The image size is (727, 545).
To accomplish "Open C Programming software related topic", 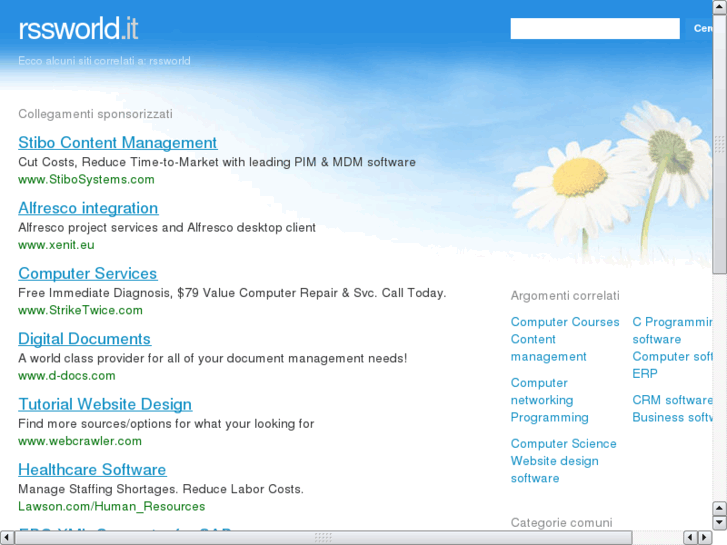I will (x=672, y=330).
